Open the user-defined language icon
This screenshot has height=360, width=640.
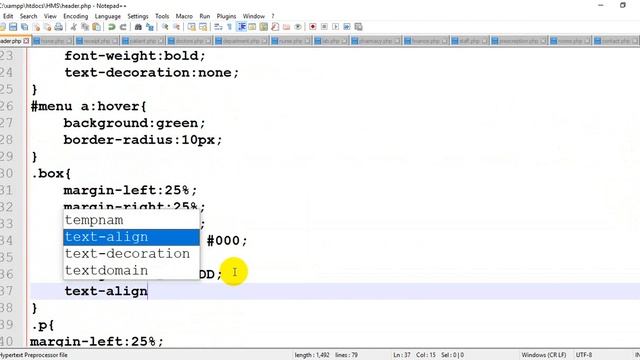coord(252,27)
